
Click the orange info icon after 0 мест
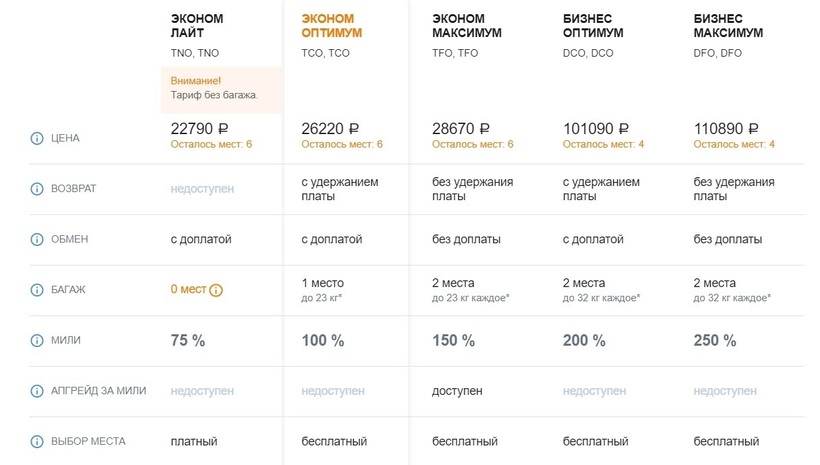point(216,290)
